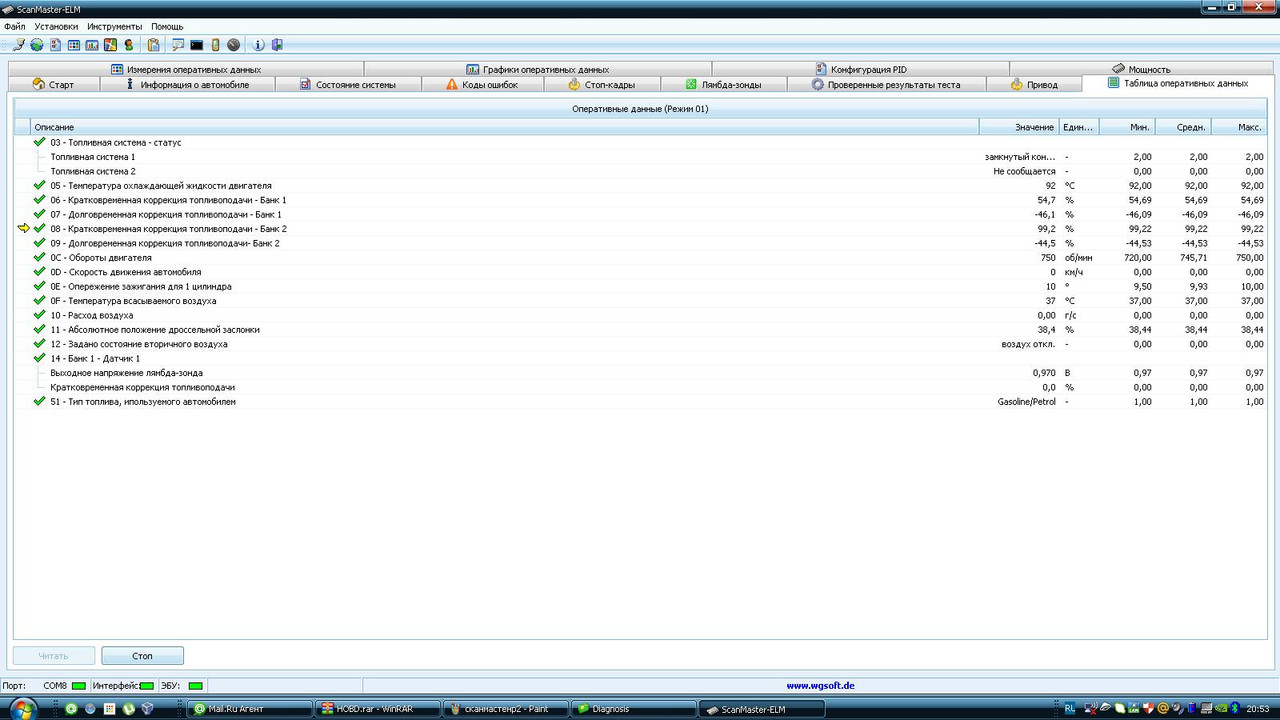Switch to the Мощность tab
1280x720 pixels.
(x=1140, y=69)
